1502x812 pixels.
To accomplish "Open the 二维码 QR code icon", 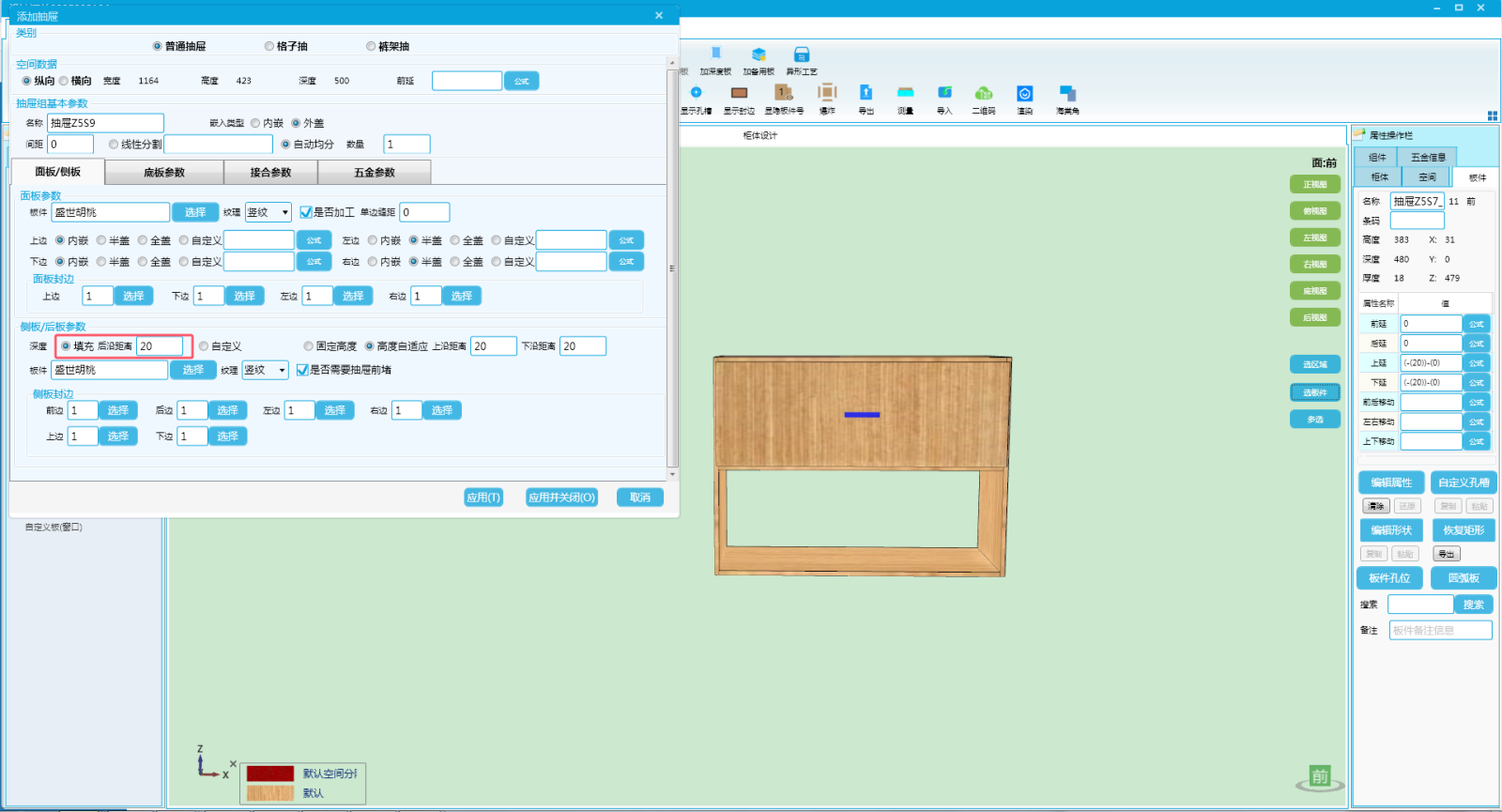I will (984, 93).
